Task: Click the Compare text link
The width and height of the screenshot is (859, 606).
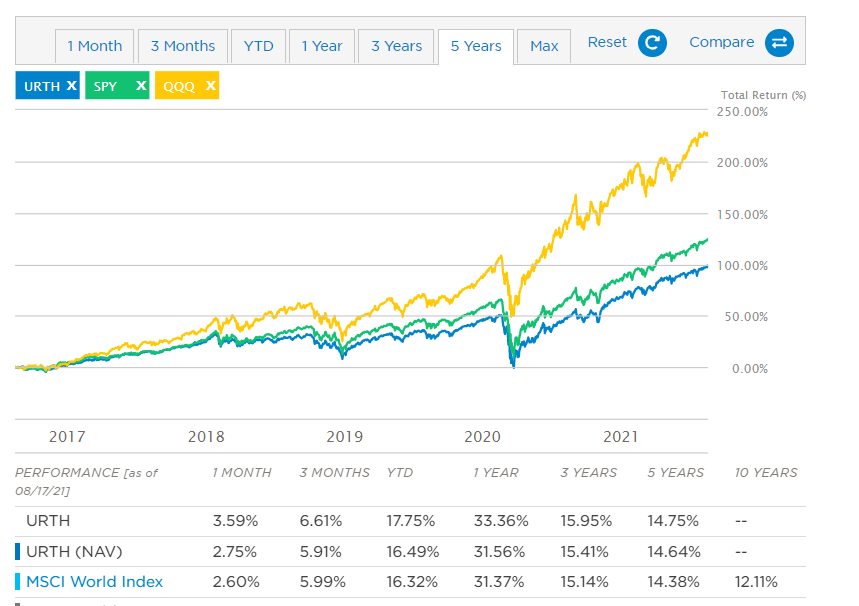Action: click(x=721, y=42)
